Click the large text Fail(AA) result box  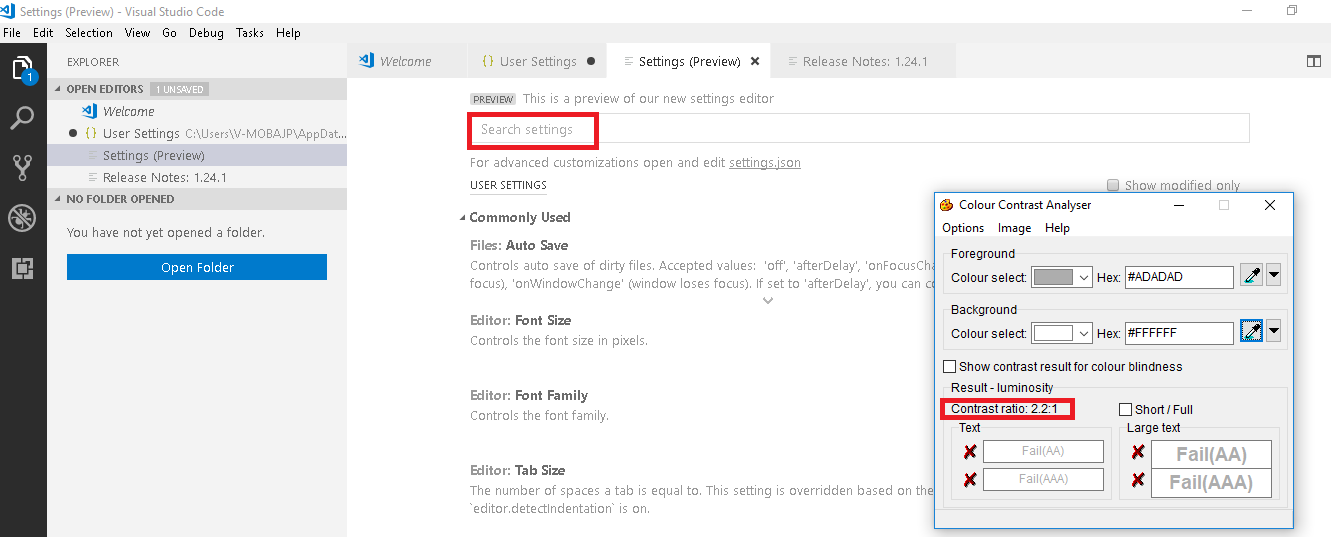point(1211,454)
